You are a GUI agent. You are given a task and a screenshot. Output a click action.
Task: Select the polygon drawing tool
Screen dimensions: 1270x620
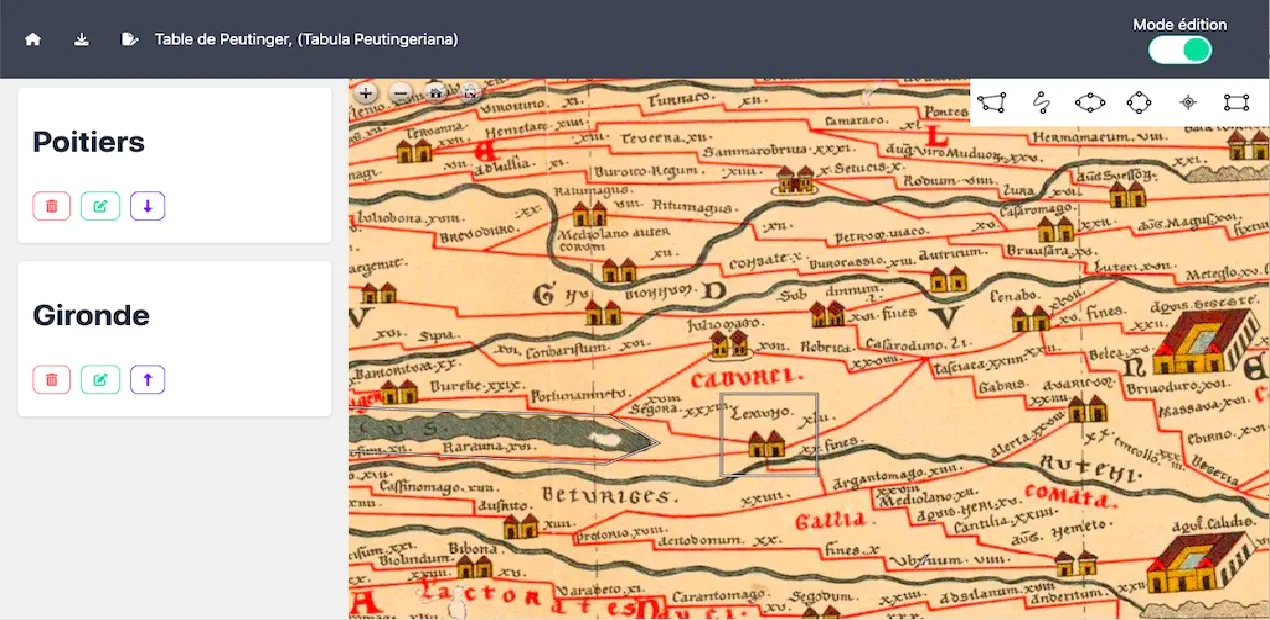[x=992, y=102]
